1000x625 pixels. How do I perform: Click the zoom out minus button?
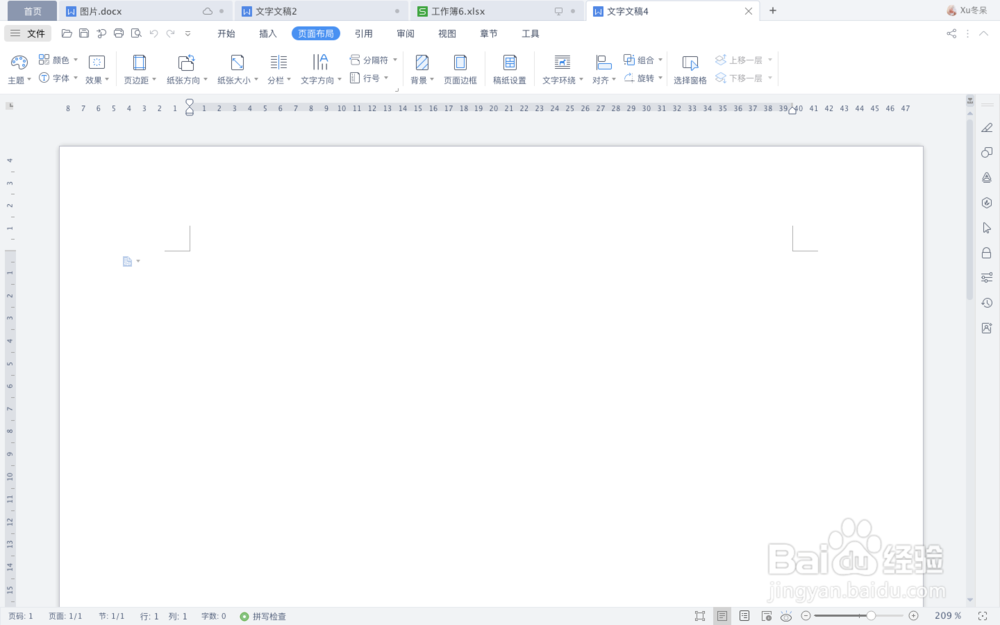click(805, 615)
